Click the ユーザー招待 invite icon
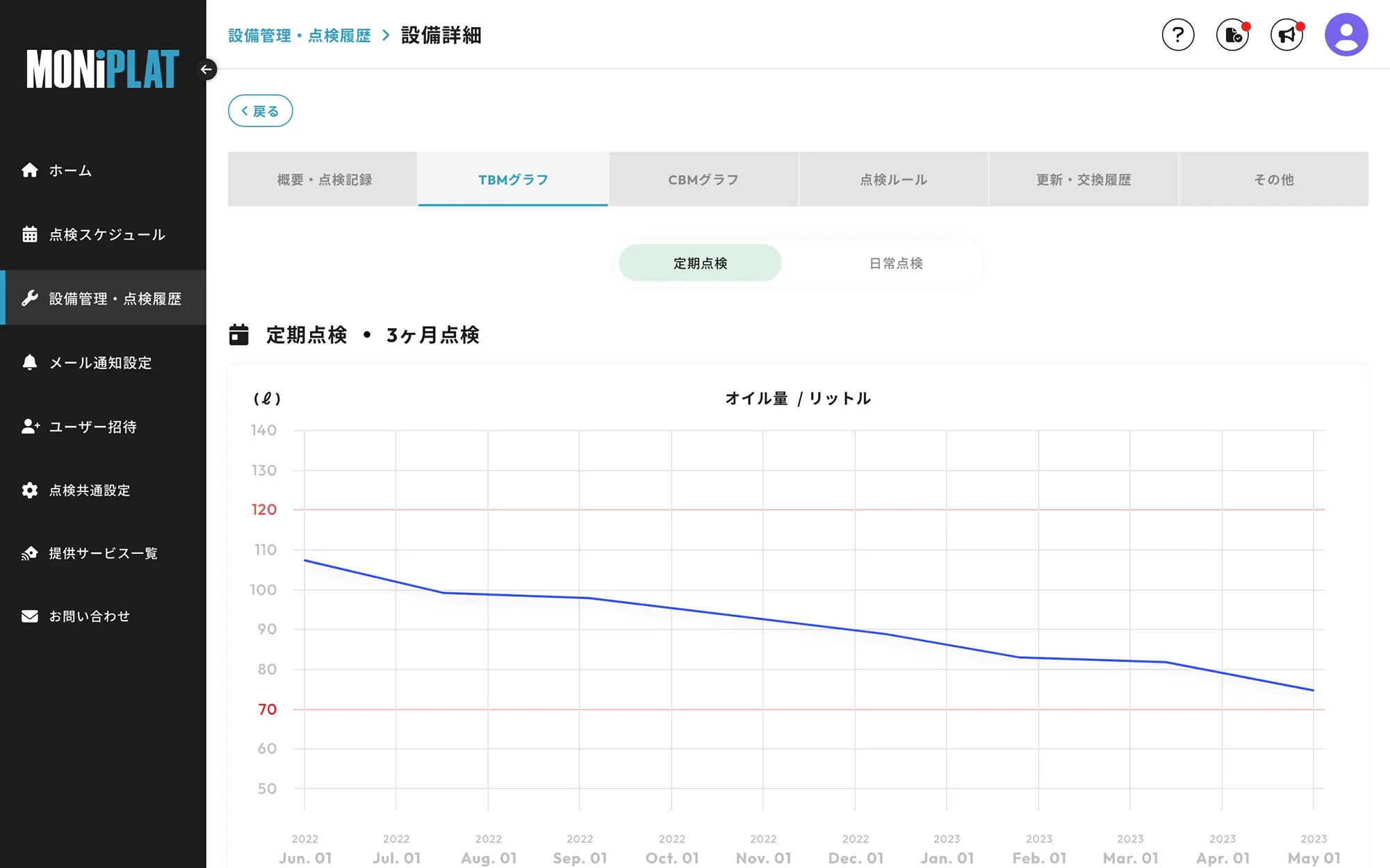The width and height of the screenshot is (1390, 868). coord(30,426)
